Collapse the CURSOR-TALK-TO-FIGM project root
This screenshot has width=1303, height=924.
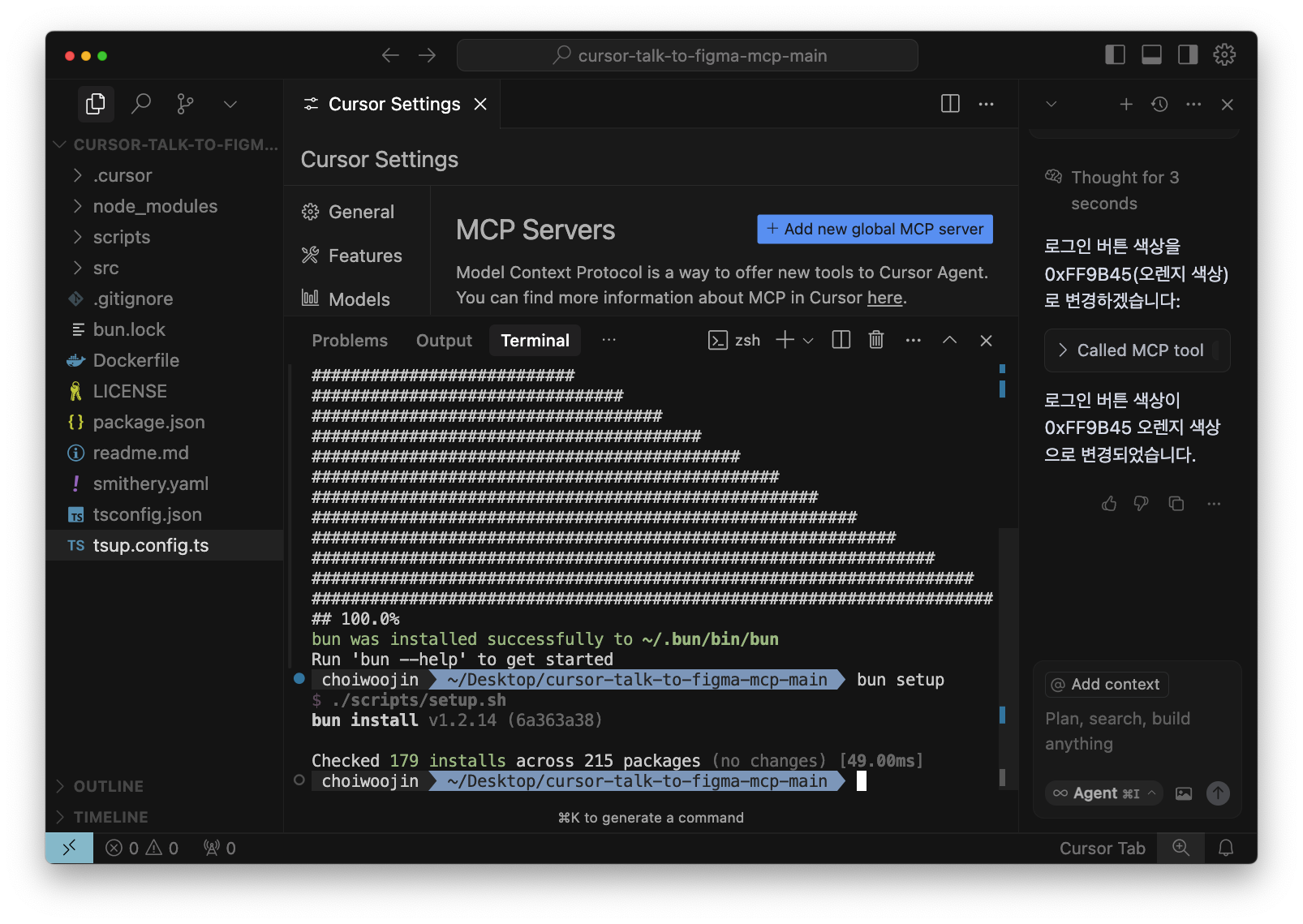pos(165,144)
